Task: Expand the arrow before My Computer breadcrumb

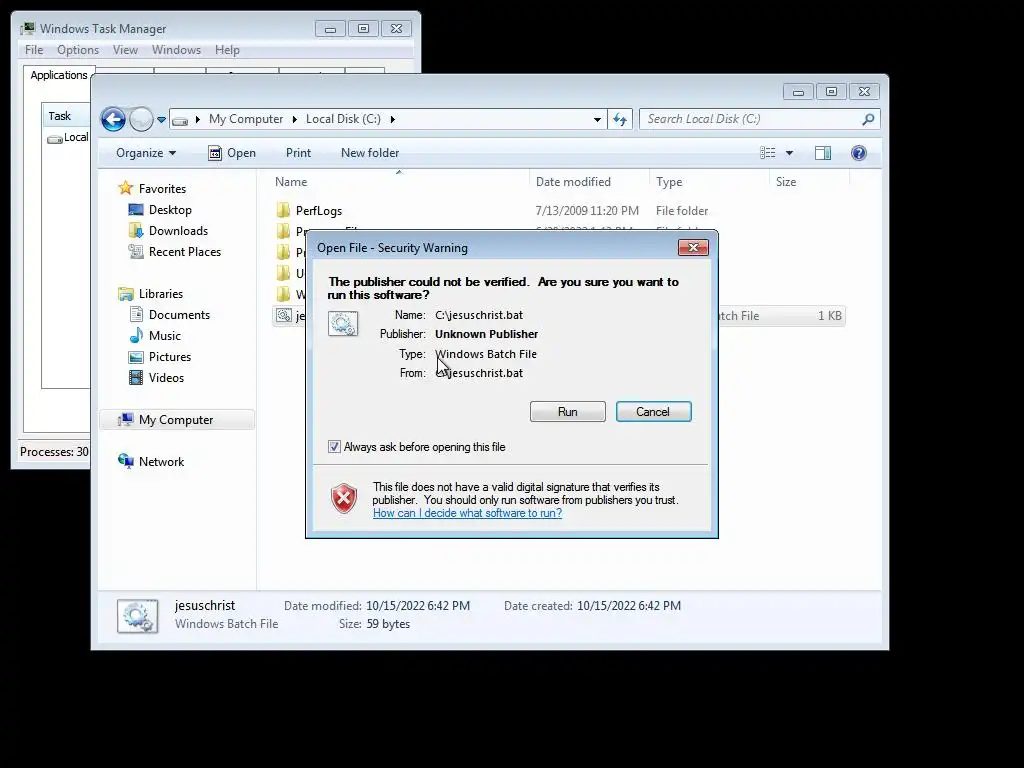Action: [x=197, y=120]
